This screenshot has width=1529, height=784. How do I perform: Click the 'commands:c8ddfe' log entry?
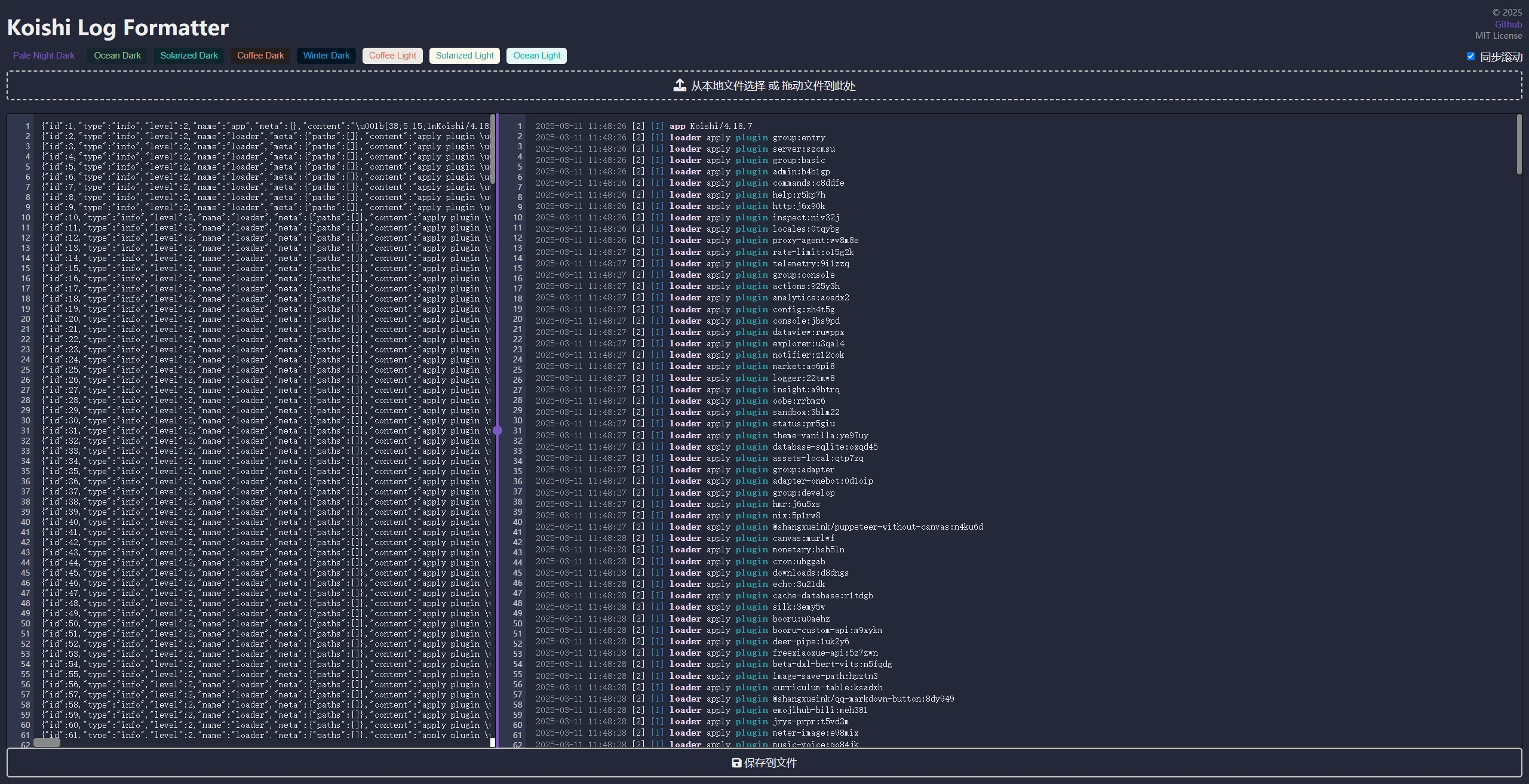click(690, 183)
